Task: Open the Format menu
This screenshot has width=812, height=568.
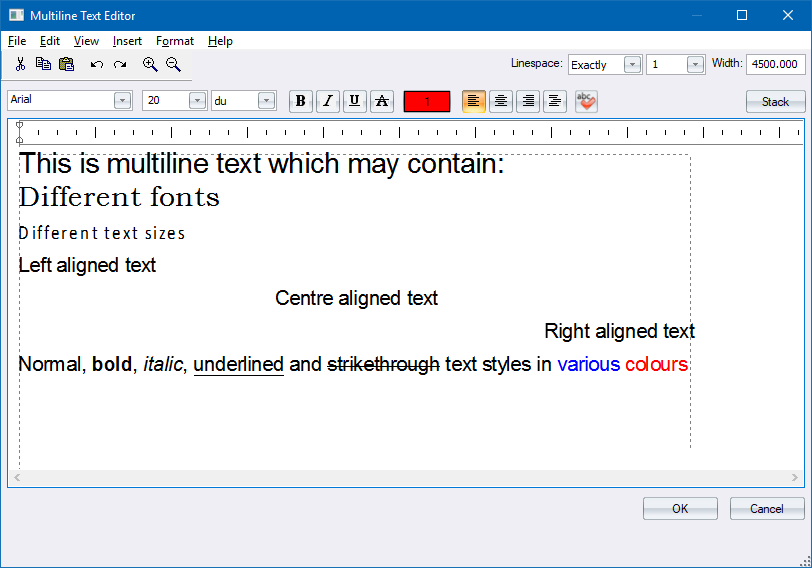Action: tap(175, 41)
